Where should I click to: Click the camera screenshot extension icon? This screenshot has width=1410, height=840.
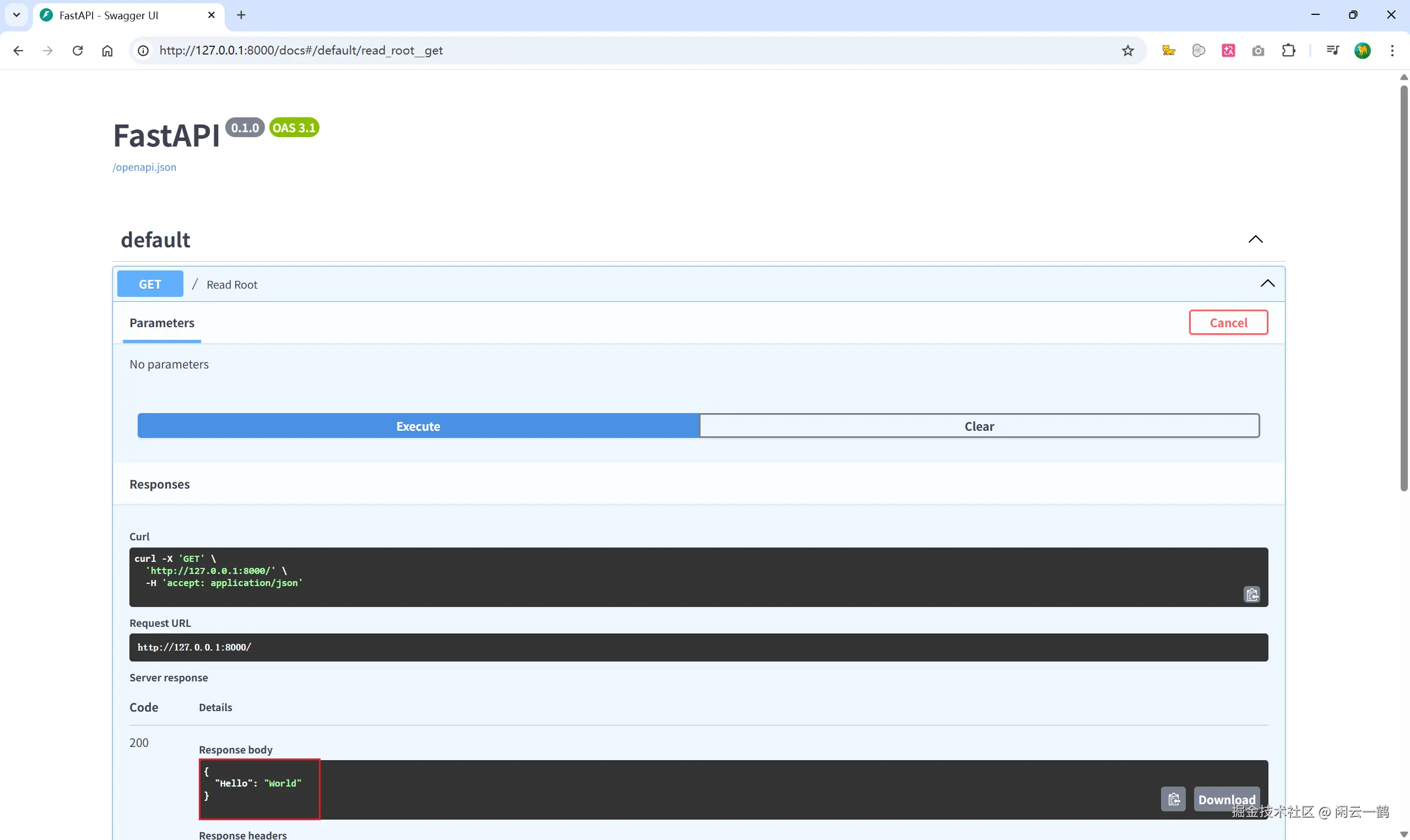coord(1258,50)
